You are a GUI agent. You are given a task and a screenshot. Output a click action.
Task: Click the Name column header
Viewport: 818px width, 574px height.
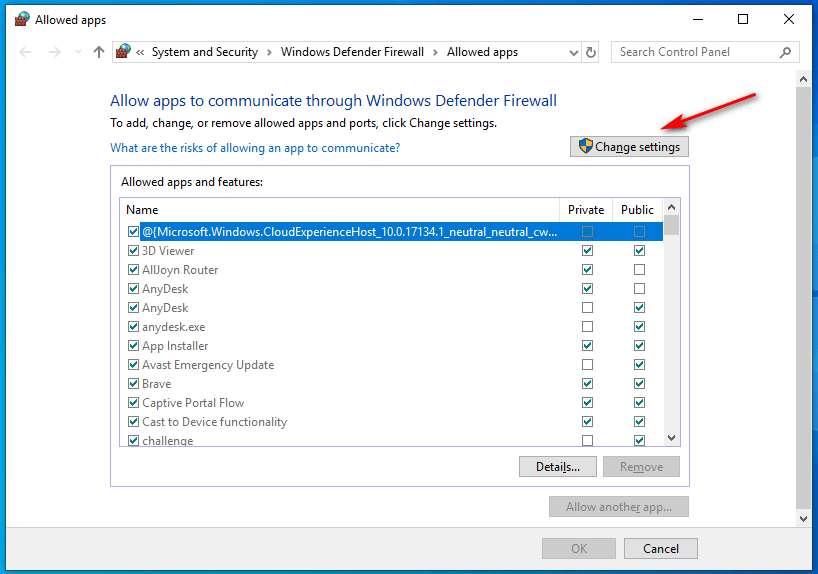point(340,210)
